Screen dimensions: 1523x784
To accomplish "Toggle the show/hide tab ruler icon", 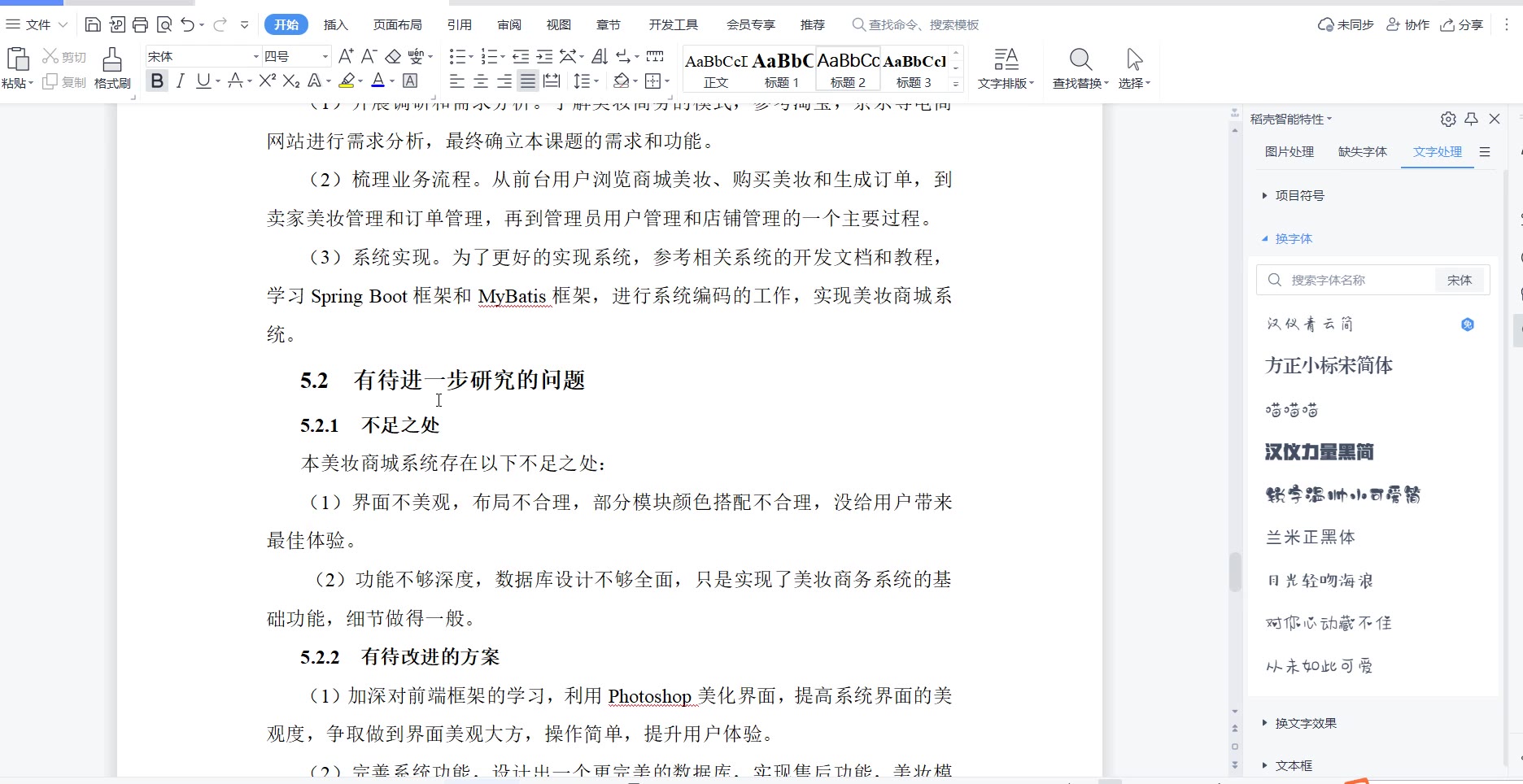I will (655, 56).
